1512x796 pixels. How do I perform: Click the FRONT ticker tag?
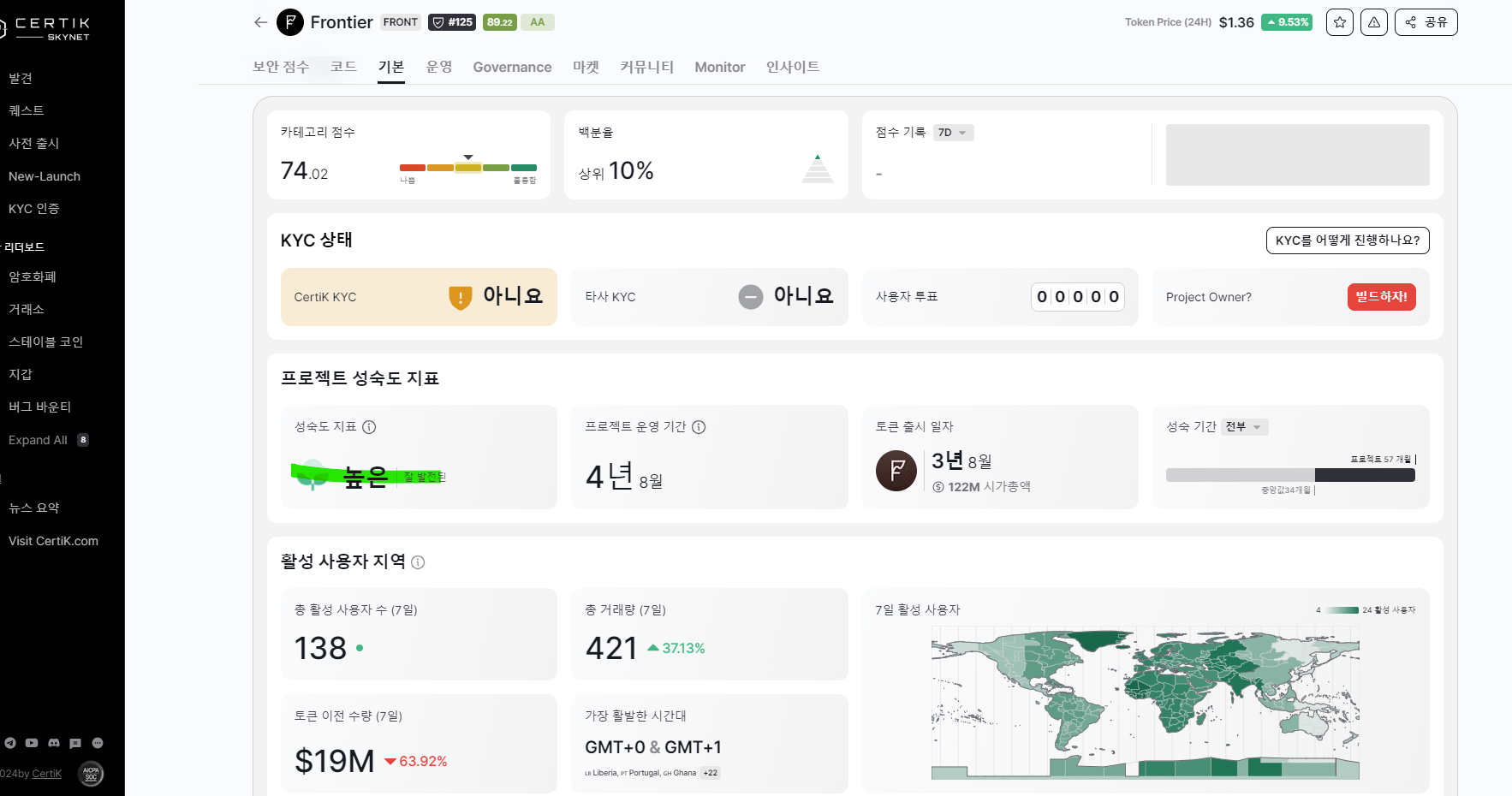(401, 22)
